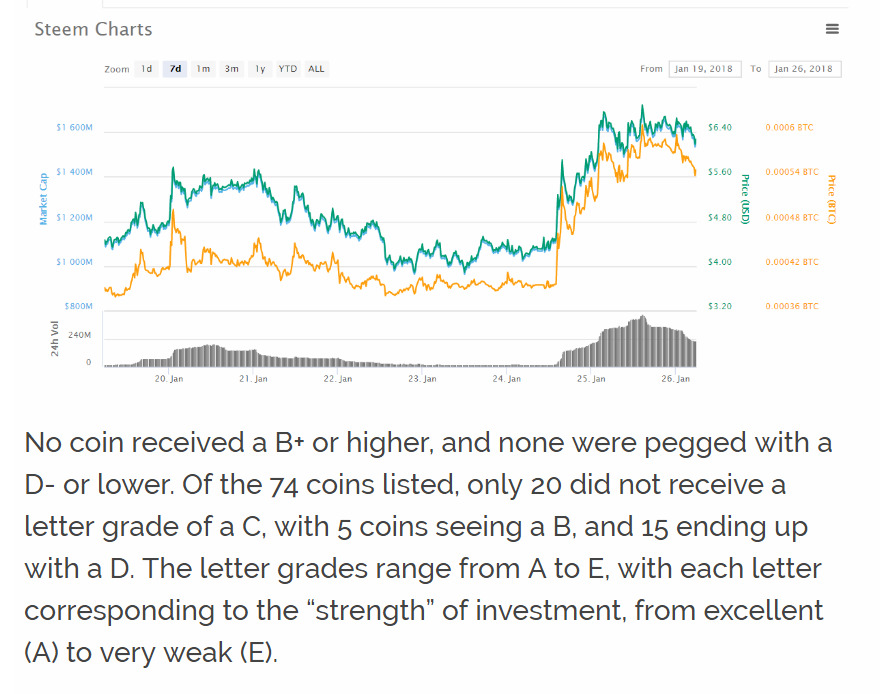Select the 1d zoom range
This screenshot has height=694, width=880.
146,69
